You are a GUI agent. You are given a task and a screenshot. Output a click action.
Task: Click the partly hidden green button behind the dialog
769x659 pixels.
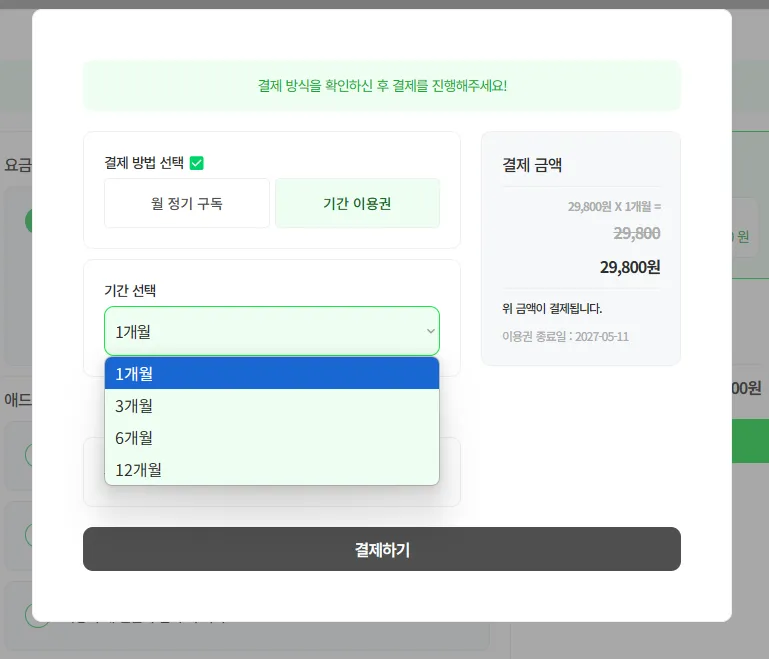[750, 441]
